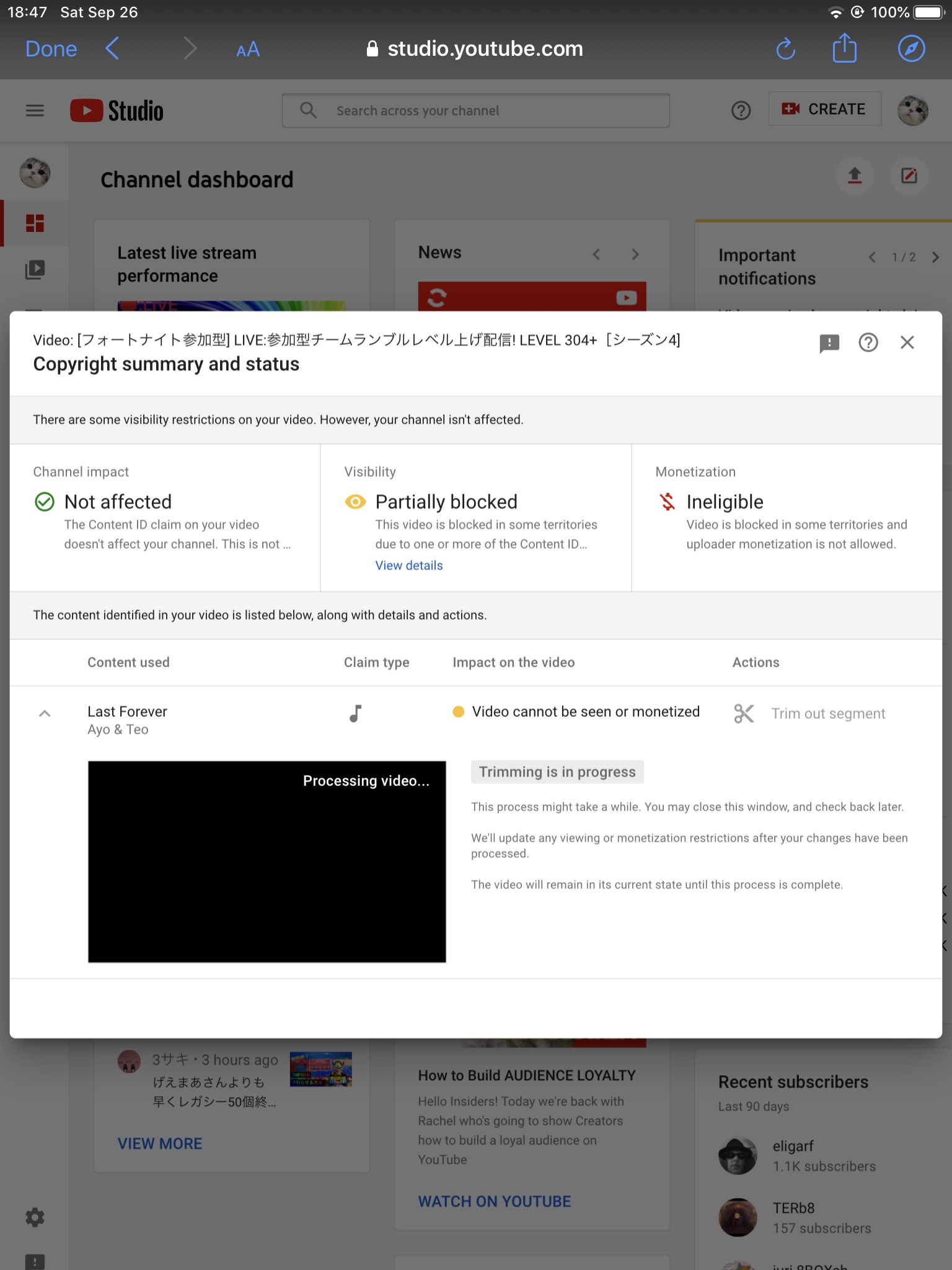Click the upload video icon

click(855, 176)
